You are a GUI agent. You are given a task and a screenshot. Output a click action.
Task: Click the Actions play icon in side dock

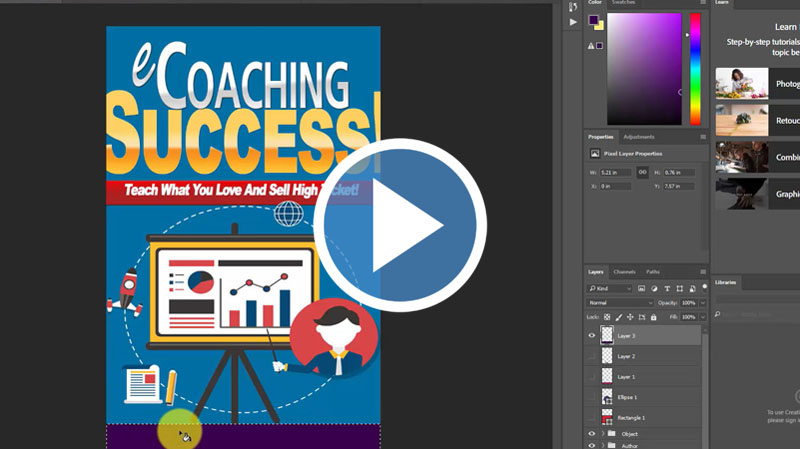pos(573,21)
